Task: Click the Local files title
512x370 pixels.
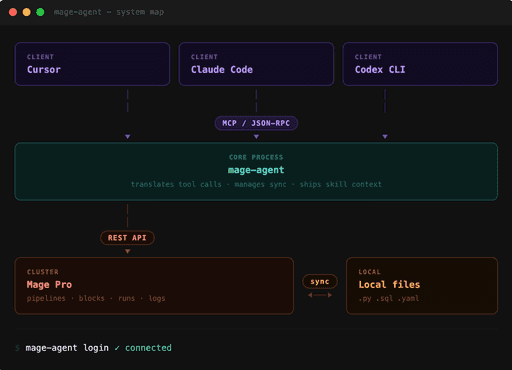Action: point(389,285)
